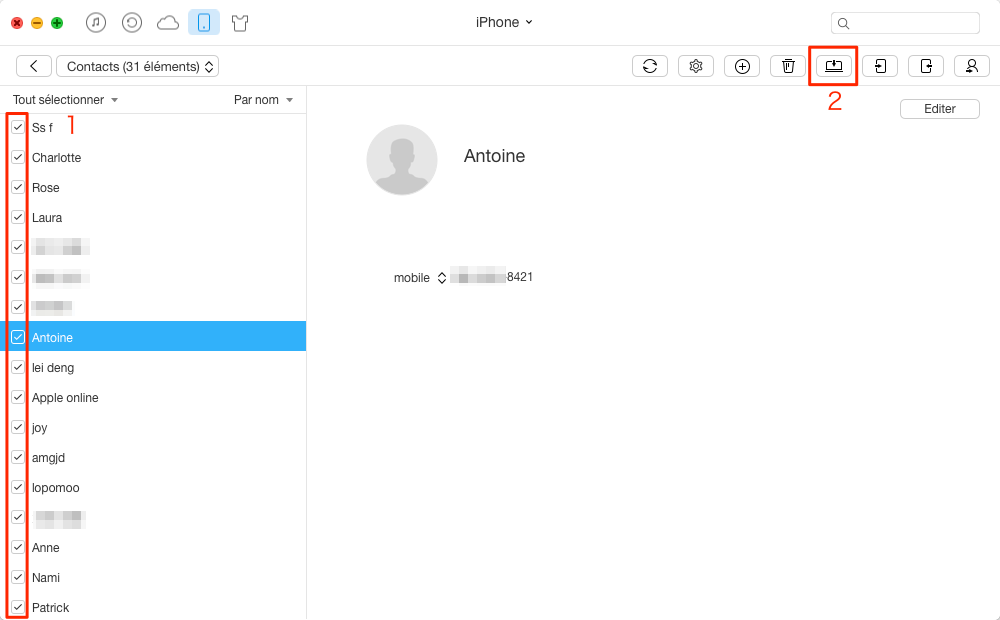Viewport: 1000px width, 620px height.
Task: Select the Antoine highlighted row
Action: [153, 337]
